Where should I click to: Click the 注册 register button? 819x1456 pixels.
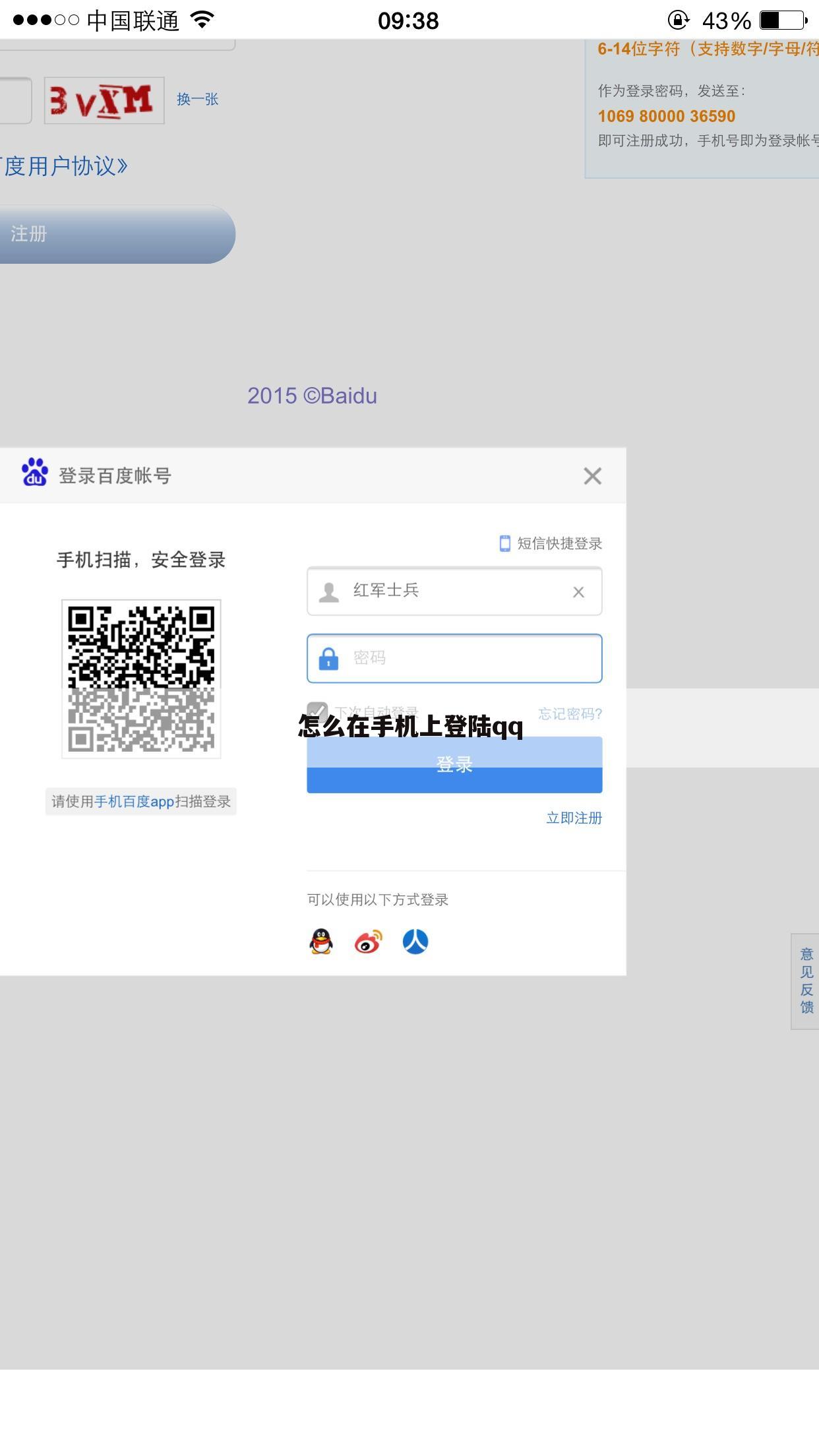tap(117, 234)
